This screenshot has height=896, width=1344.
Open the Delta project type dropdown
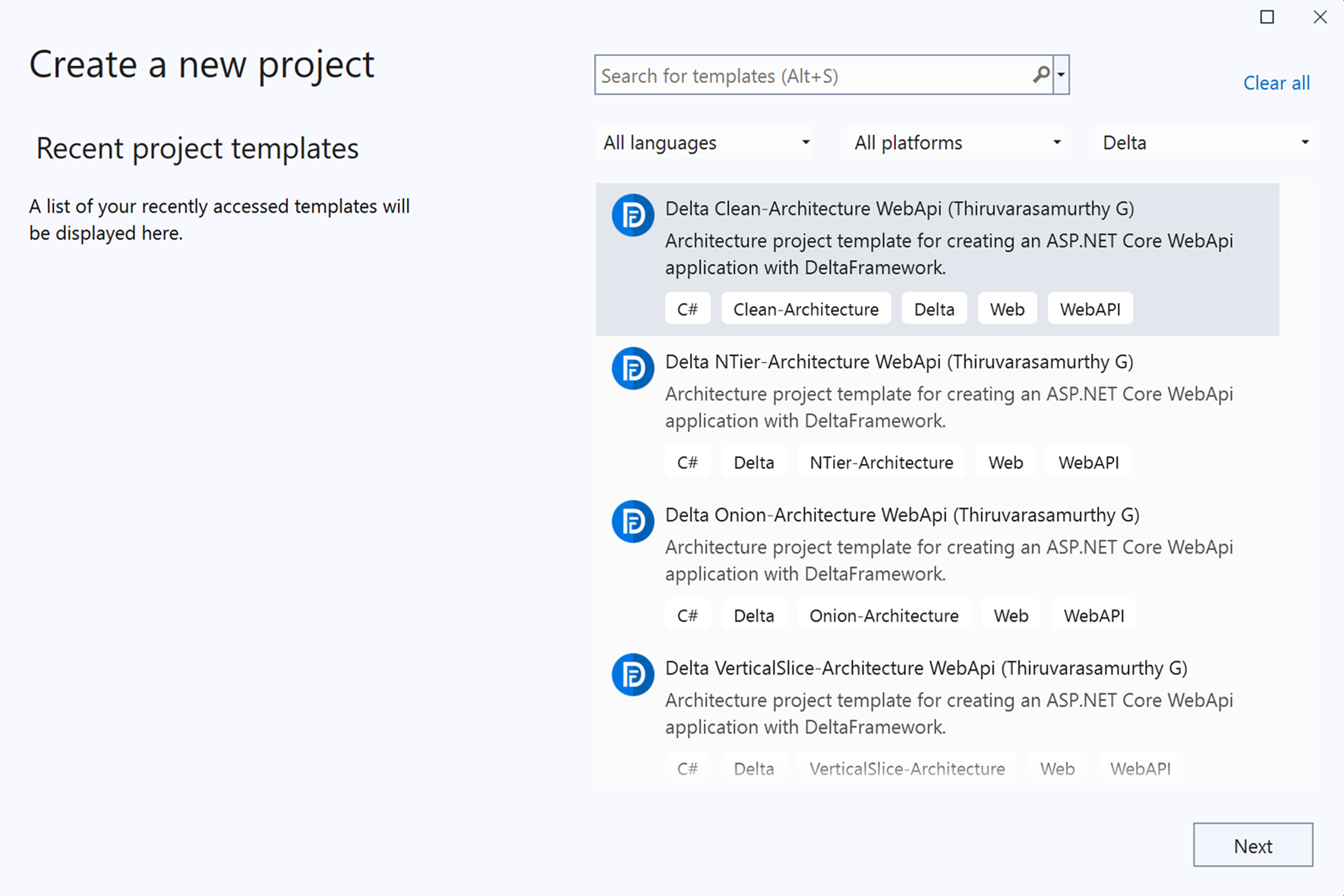(x=1205, y=143)
